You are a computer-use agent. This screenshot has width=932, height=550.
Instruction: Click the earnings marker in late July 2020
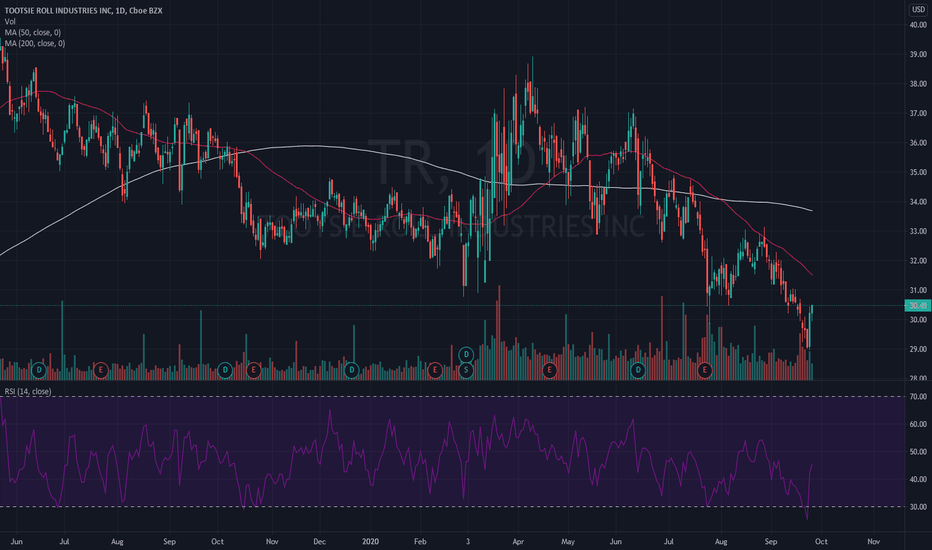[704, 370]
